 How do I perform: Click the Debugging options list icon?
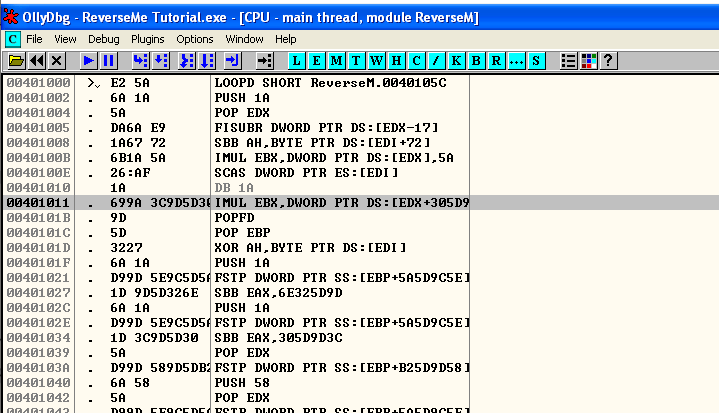pos(569,61)
